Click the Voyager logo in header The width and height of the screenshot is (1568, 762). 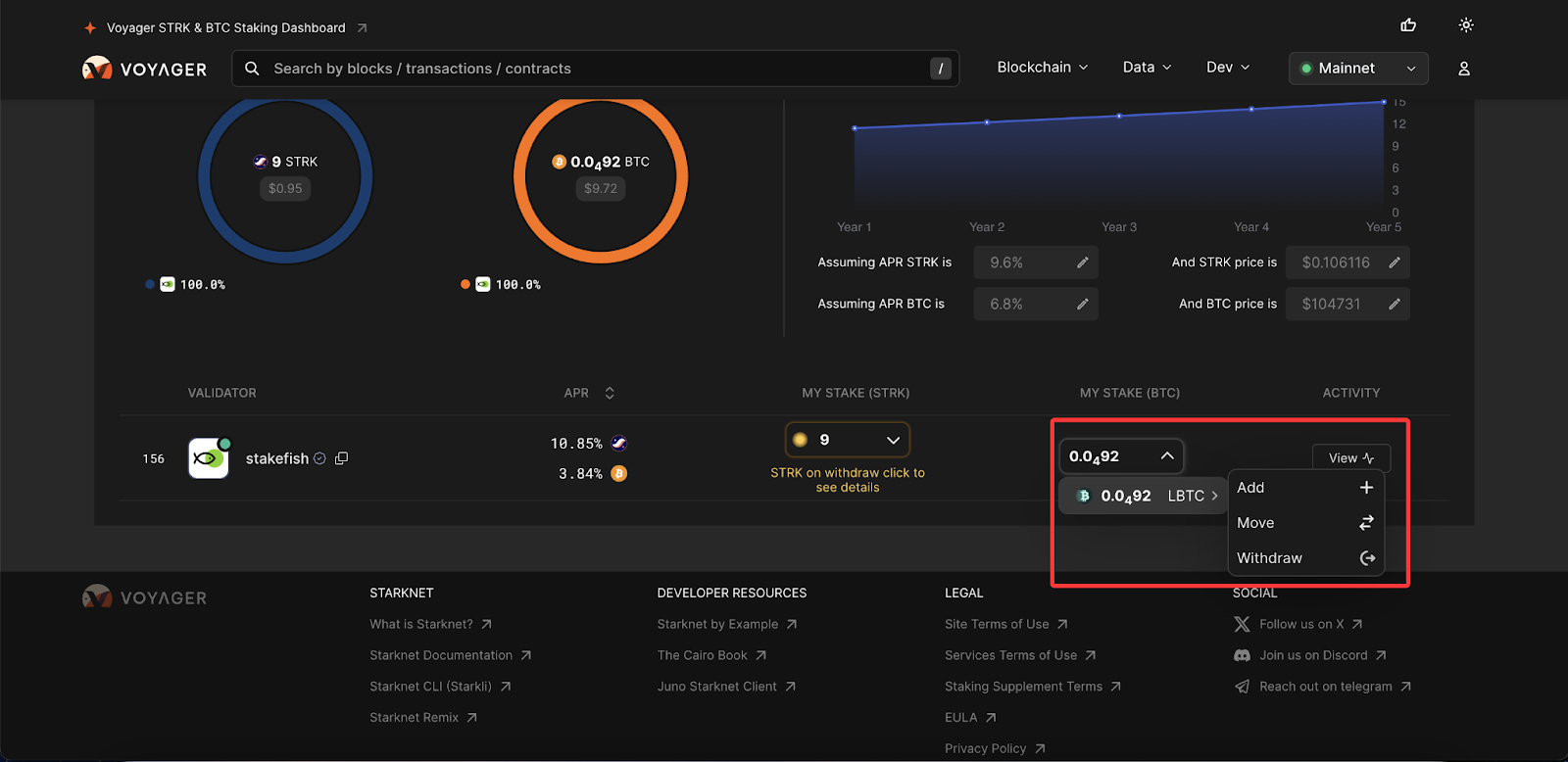145,69
